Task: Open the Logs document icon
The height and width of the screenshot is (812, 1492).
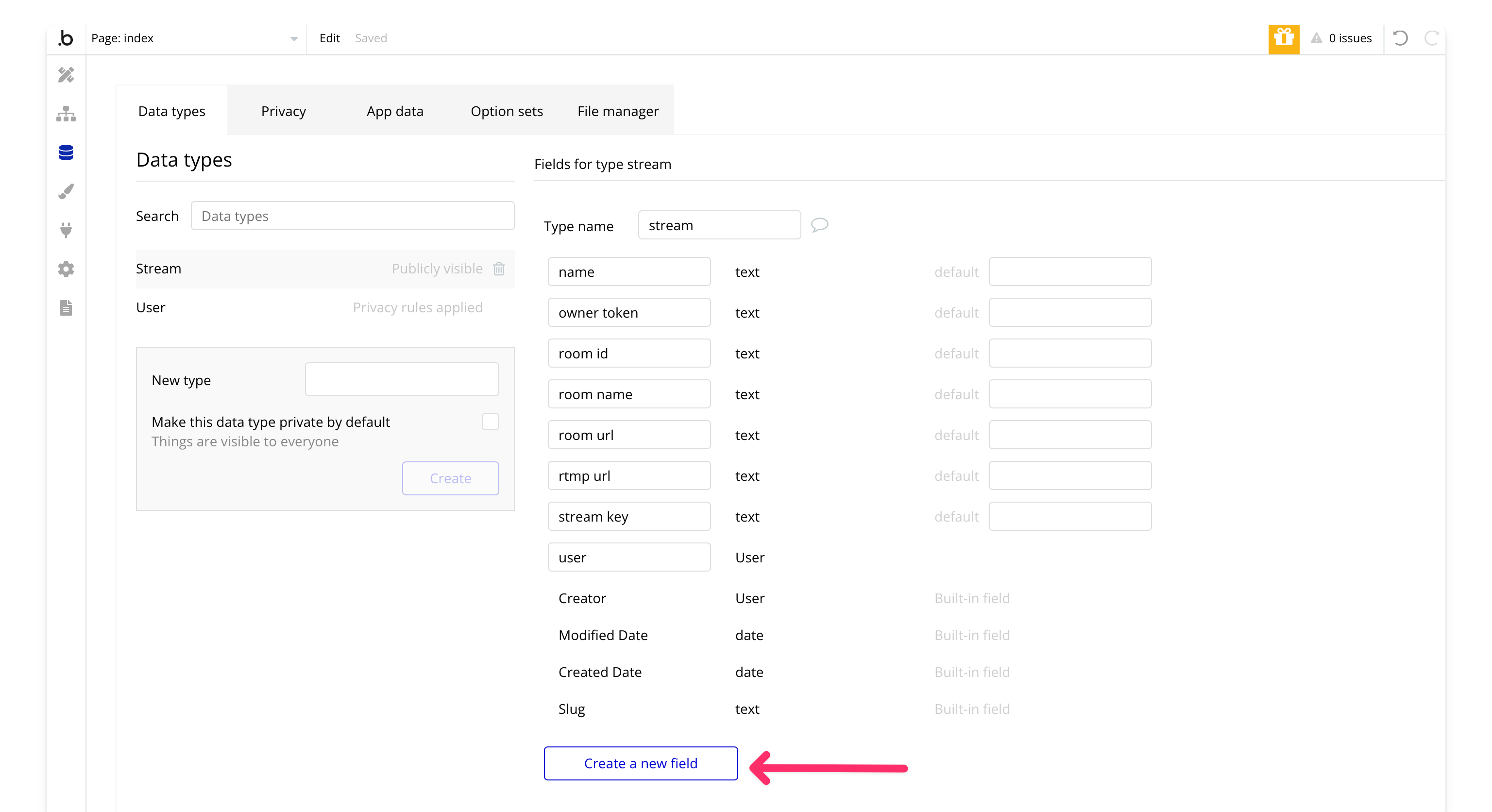Action: 66,307
